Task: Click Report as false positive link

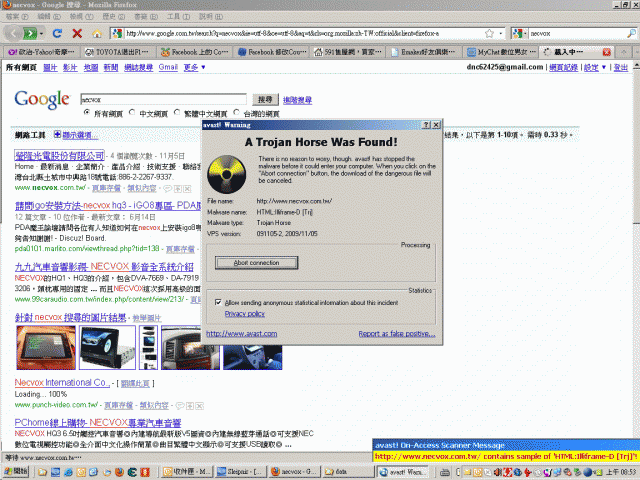Action: point(397,333)
